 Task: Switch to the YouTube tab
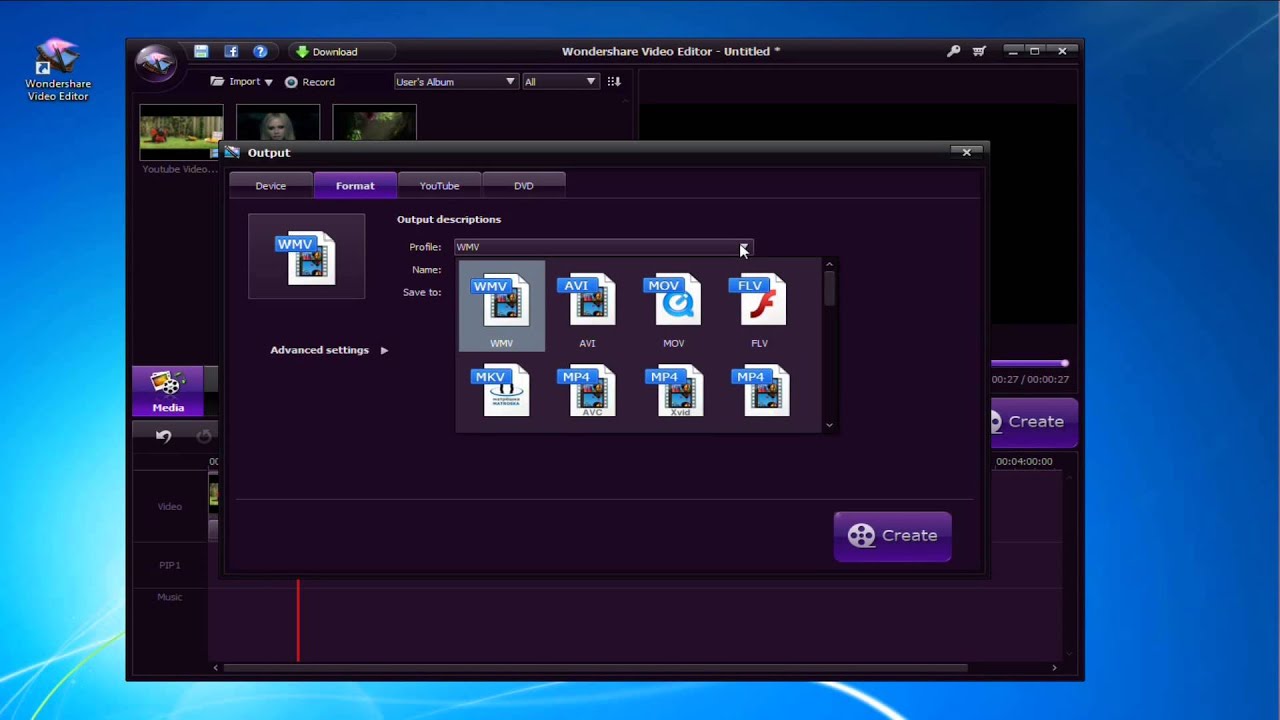tap(439, 185)
